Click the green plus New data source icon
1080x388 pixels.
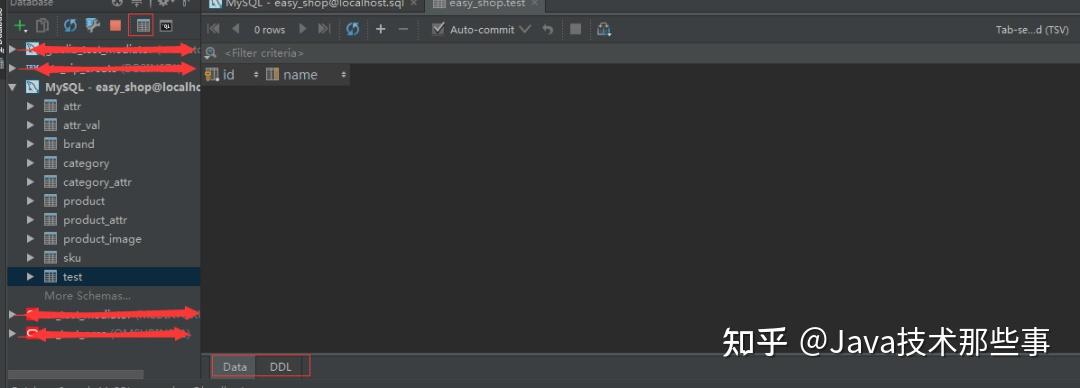point(21,26)
